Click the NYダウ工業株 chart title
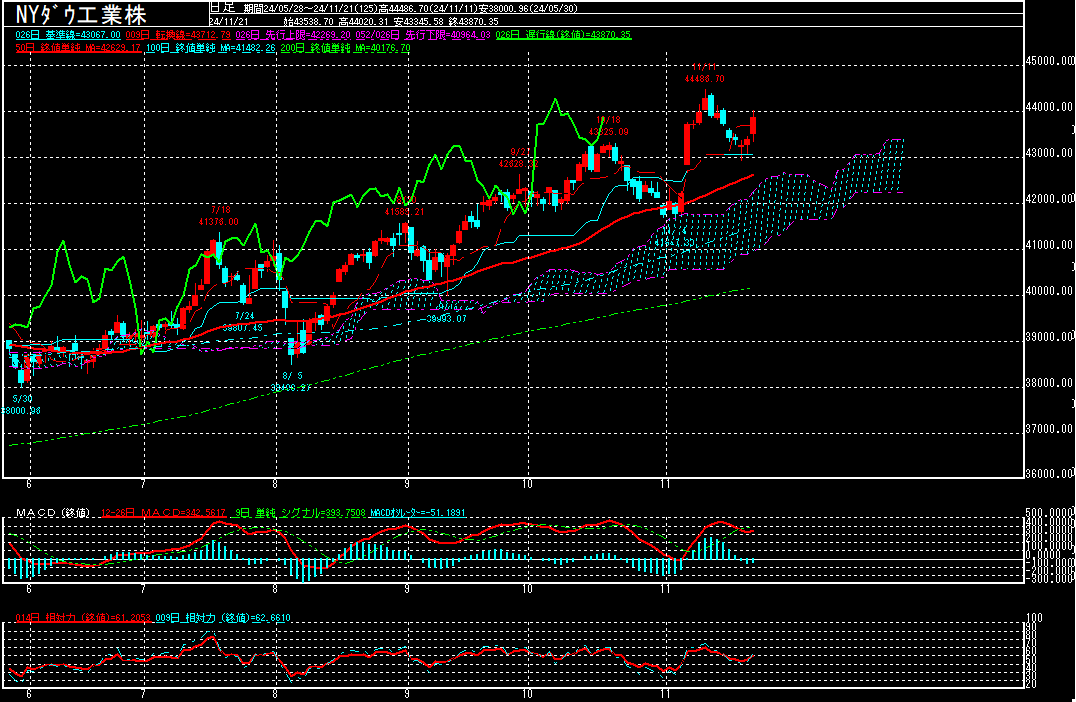 coord(80,14)
